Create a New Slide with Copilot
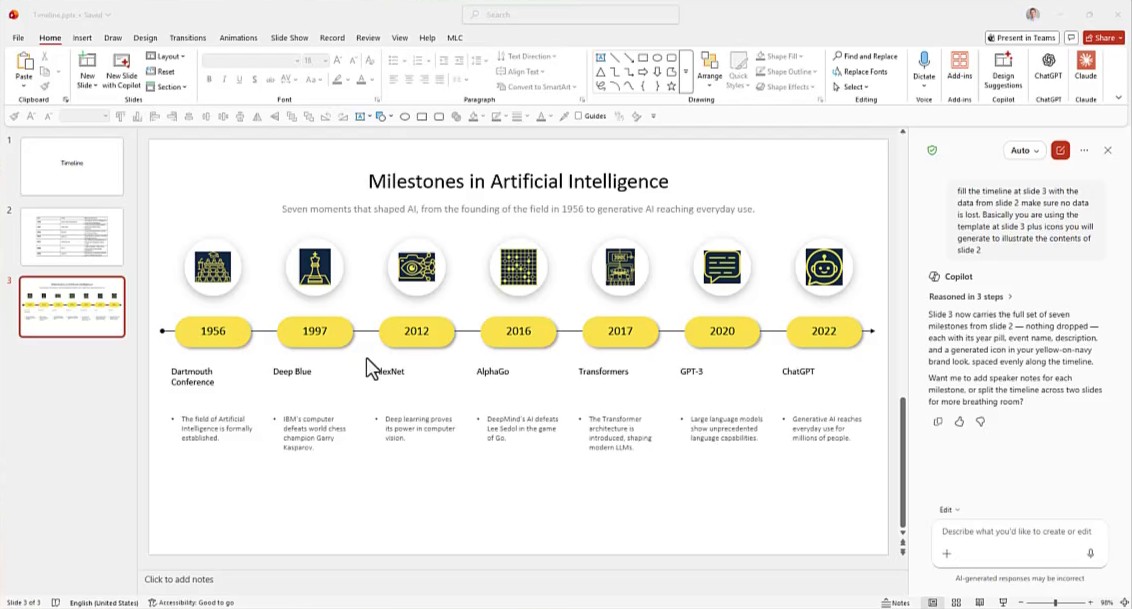 (121, 69)
